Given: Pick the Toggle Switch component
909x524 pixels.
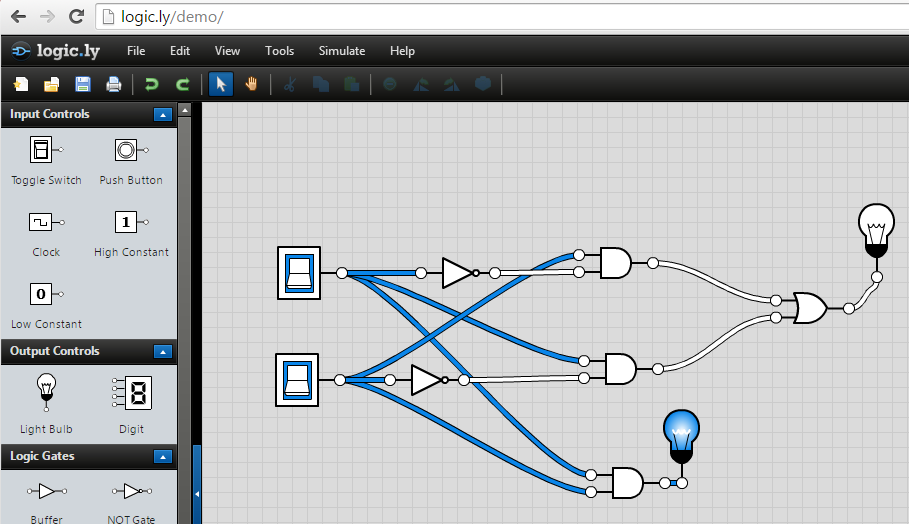Looking at the screenshot, I should [x=46, y=161].
